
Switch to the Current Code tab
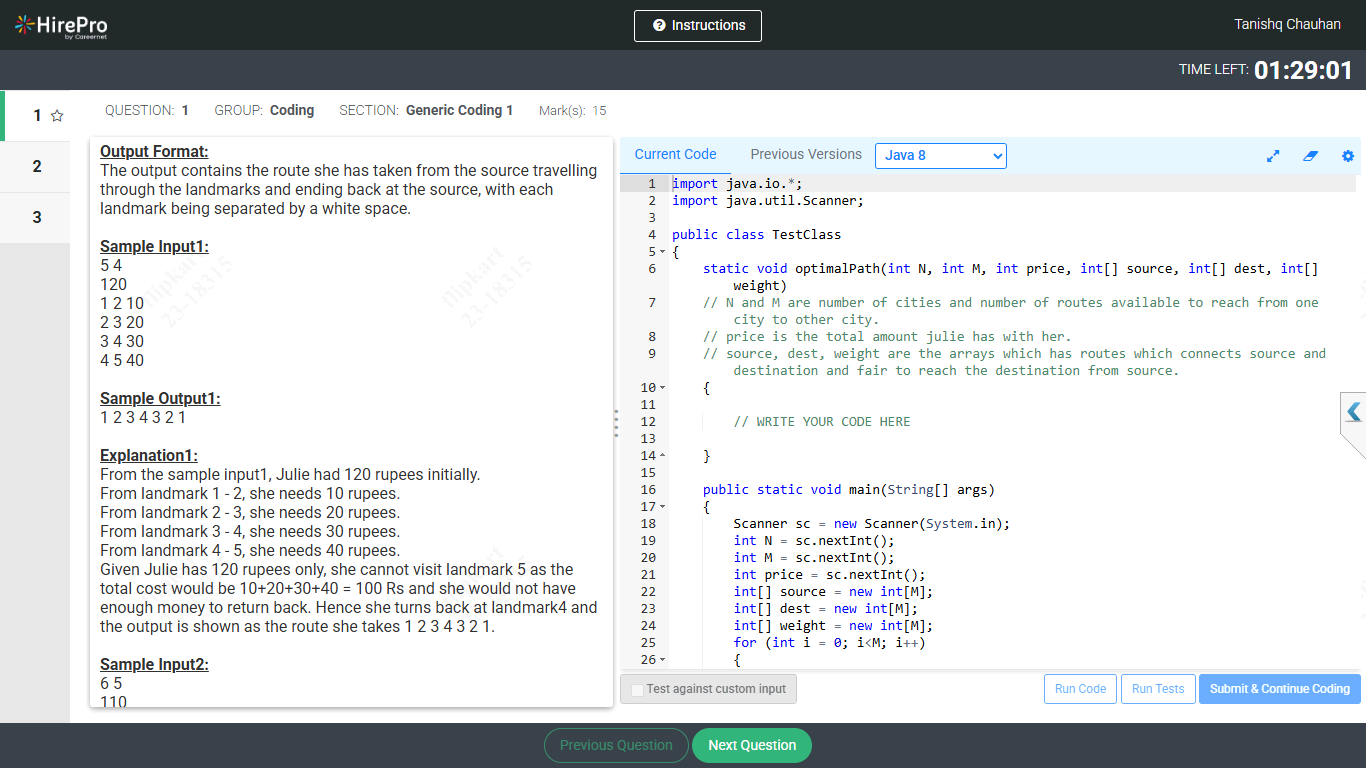pos(675,154)
